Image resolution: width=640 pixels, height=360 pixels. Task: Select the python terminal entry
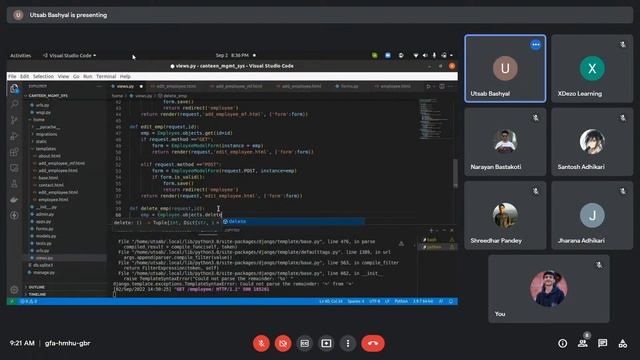tap(438, 247)
